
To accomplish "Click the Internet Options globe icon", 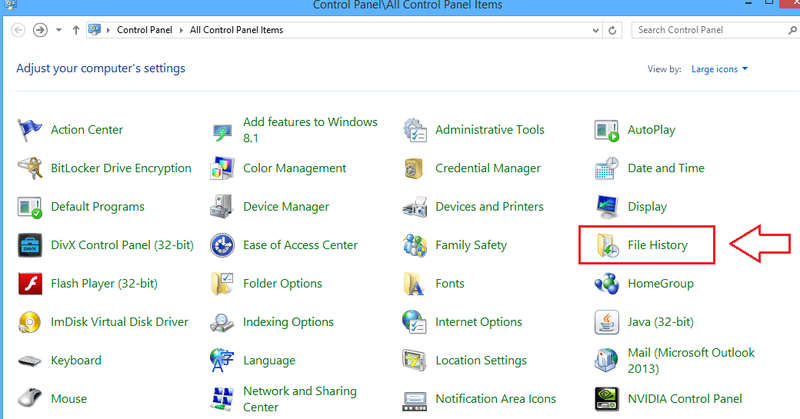I will pos(414,322).
